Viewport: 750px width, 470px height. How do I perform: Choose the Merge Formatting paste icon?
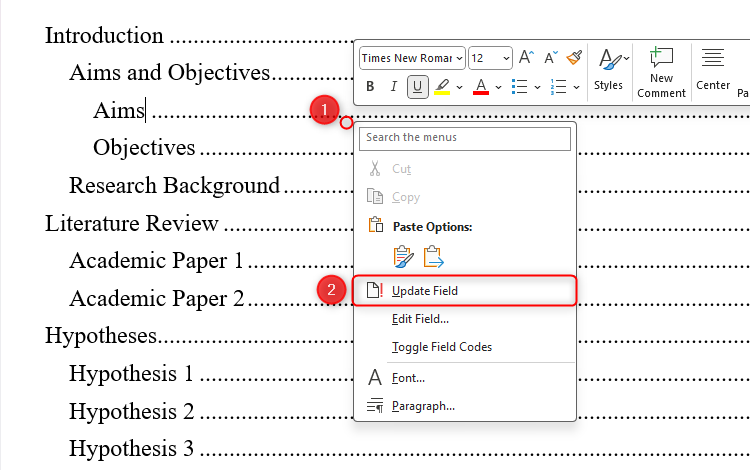click(x=434, y=257)
